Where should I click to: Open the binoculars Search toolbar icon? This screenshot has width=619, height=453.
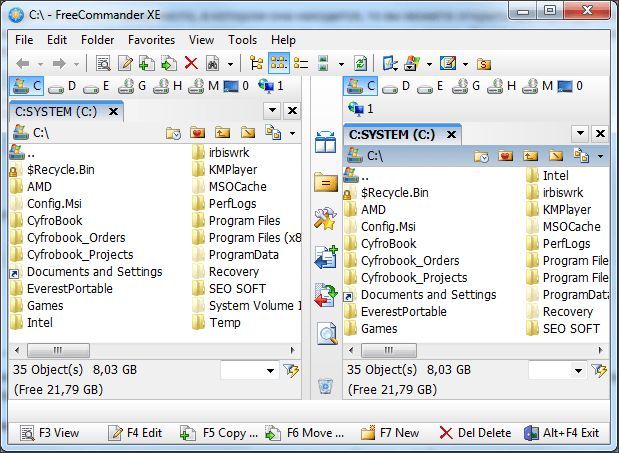(212, 64)
